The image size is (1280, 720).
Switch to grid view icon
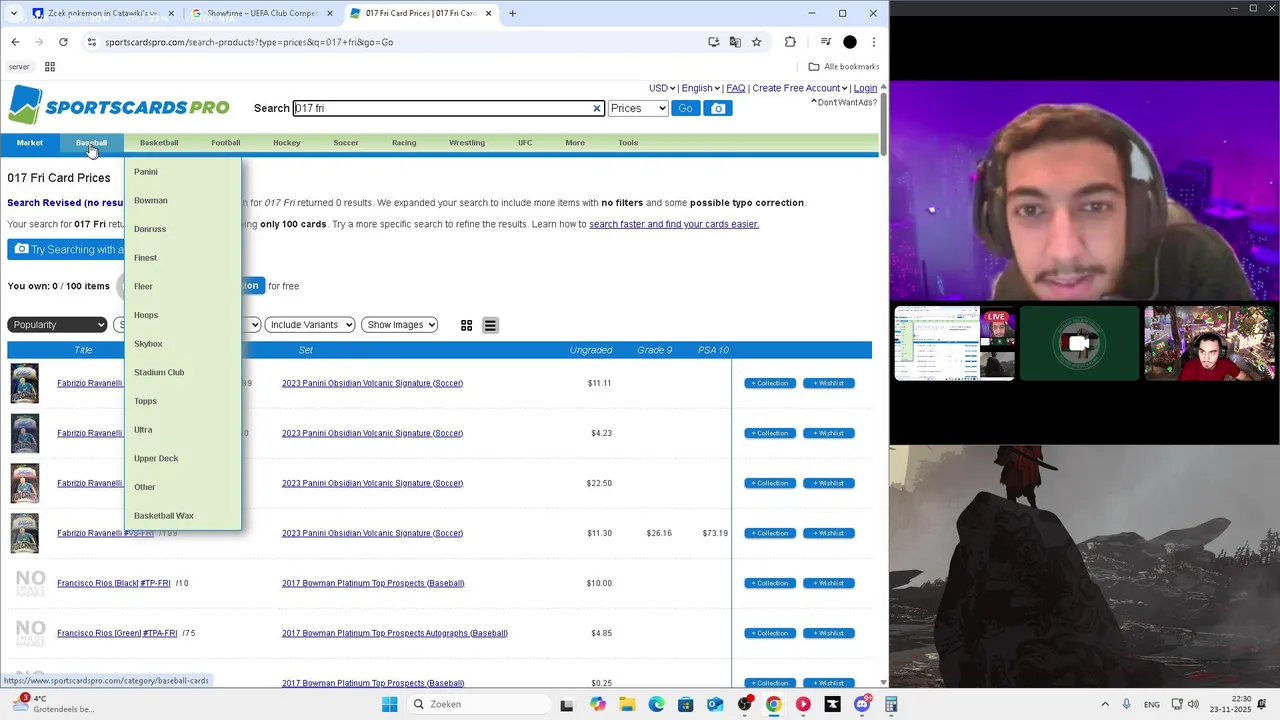tap(466, 325)
